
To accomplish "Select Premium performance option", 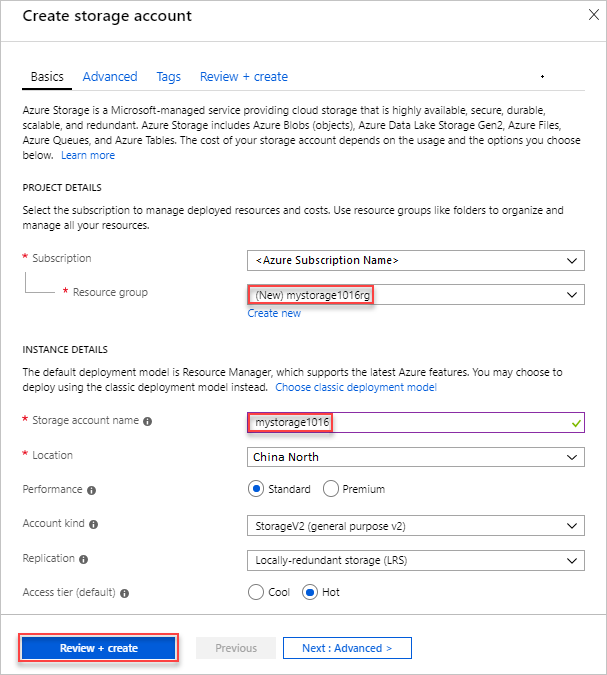I will 332,489.
